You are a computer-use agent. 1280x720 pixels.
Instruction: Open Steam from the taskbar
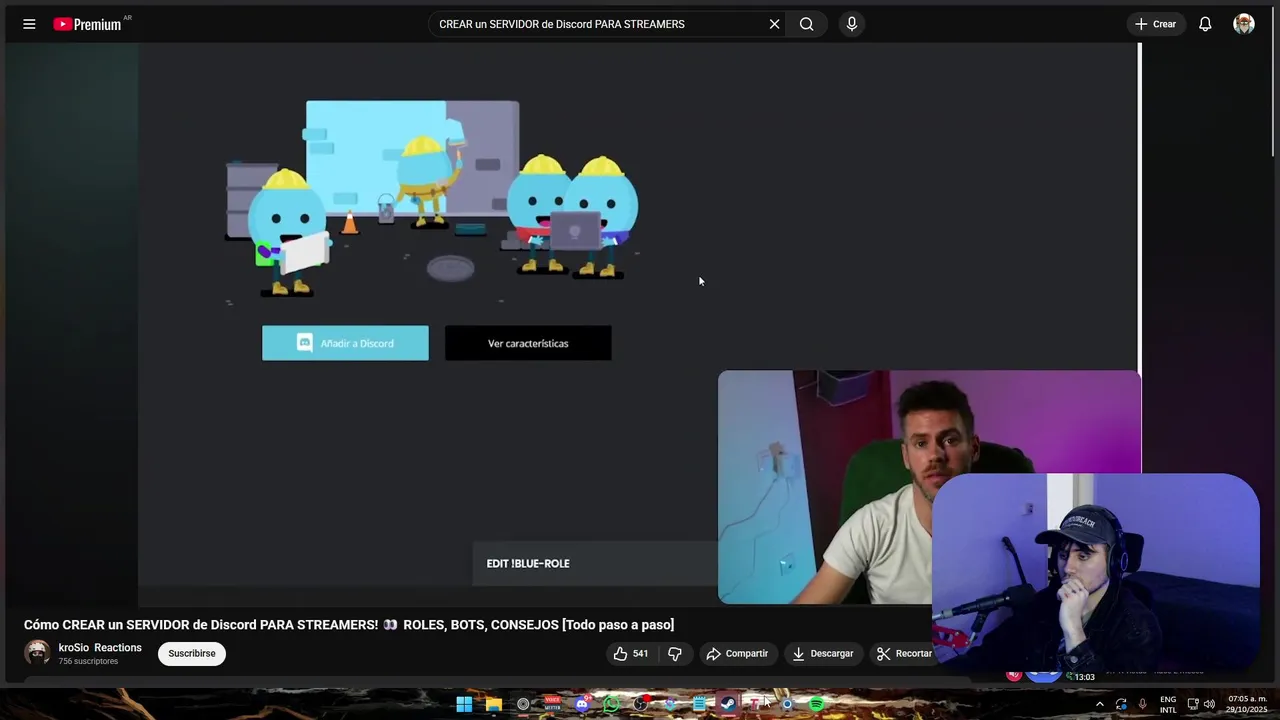[728, 704]
